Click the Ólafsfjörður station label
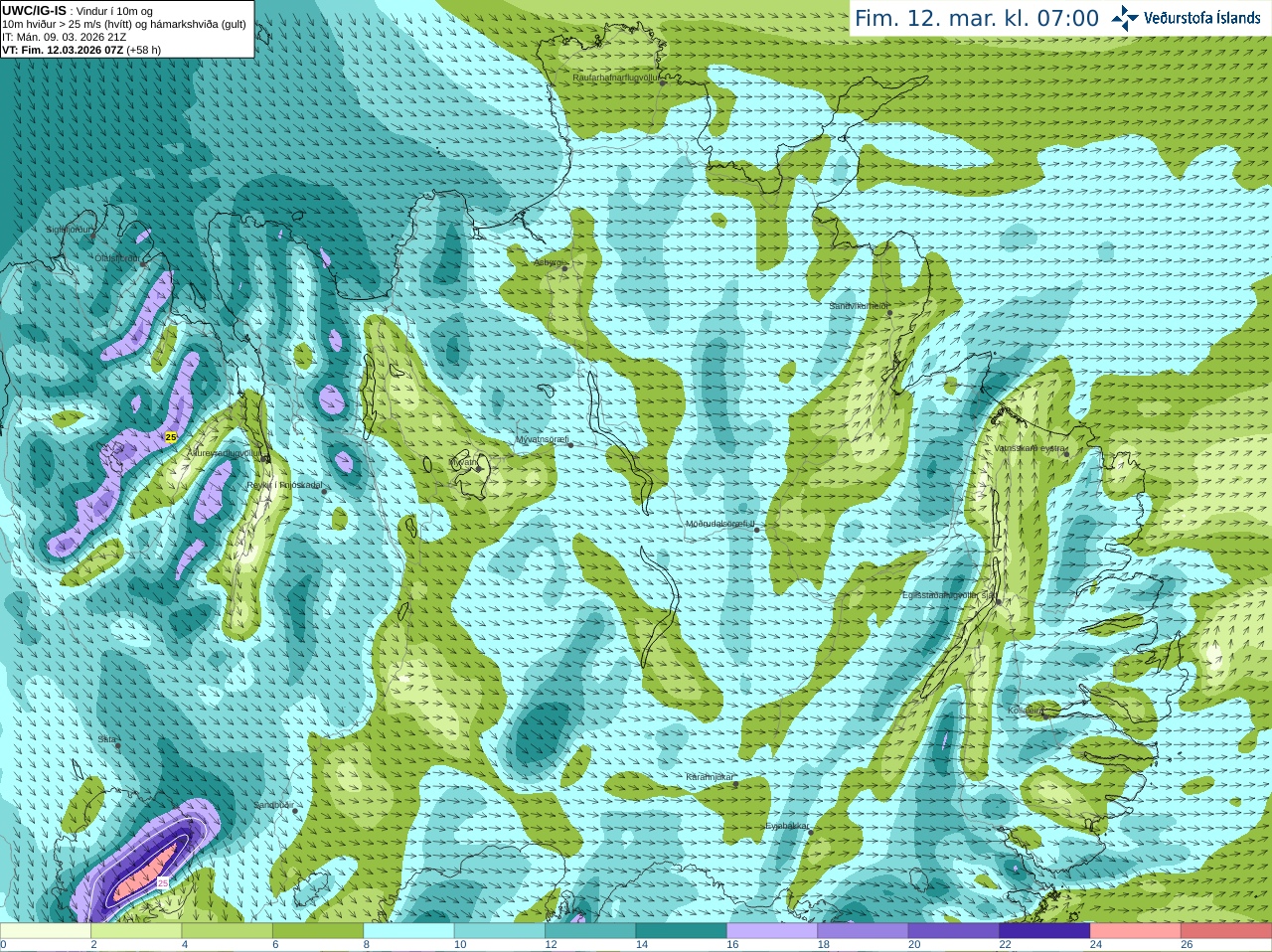The image size is (1272, 952). click(x=117, y=257)
